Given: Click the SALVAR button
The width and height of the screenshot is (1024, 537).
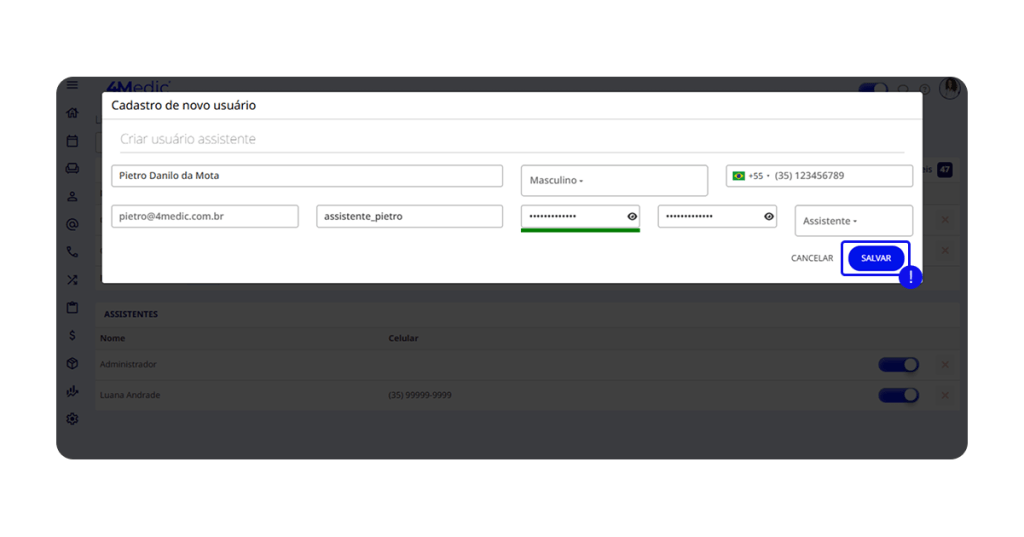Looking at the screenshot, I should click(875, 258).
